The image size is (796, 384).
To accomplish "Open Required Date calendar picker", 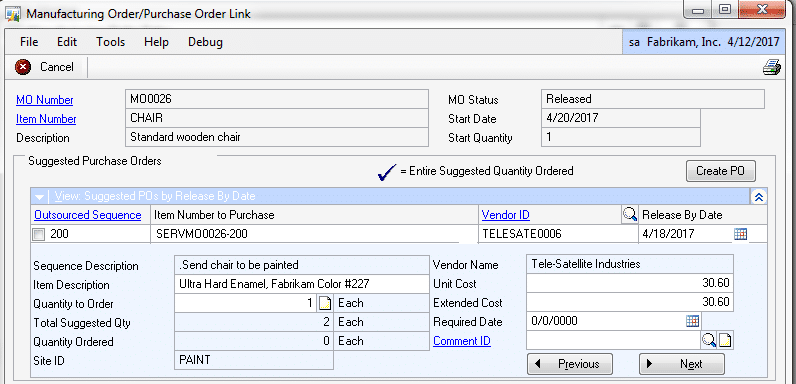I will pyautogui.click(x=692, y=321).
